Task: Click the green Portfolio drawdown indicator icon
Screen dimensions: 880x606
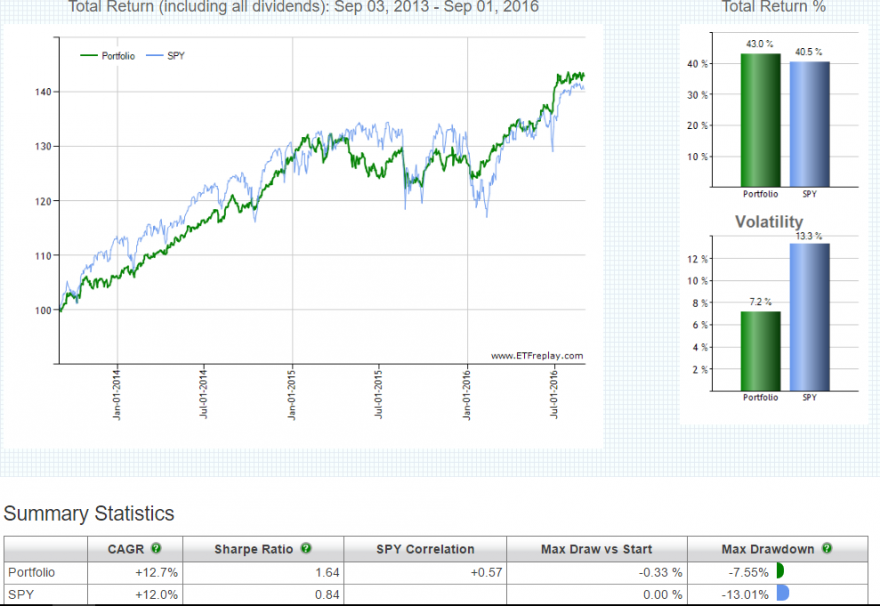Action: [x=780, y=571]
